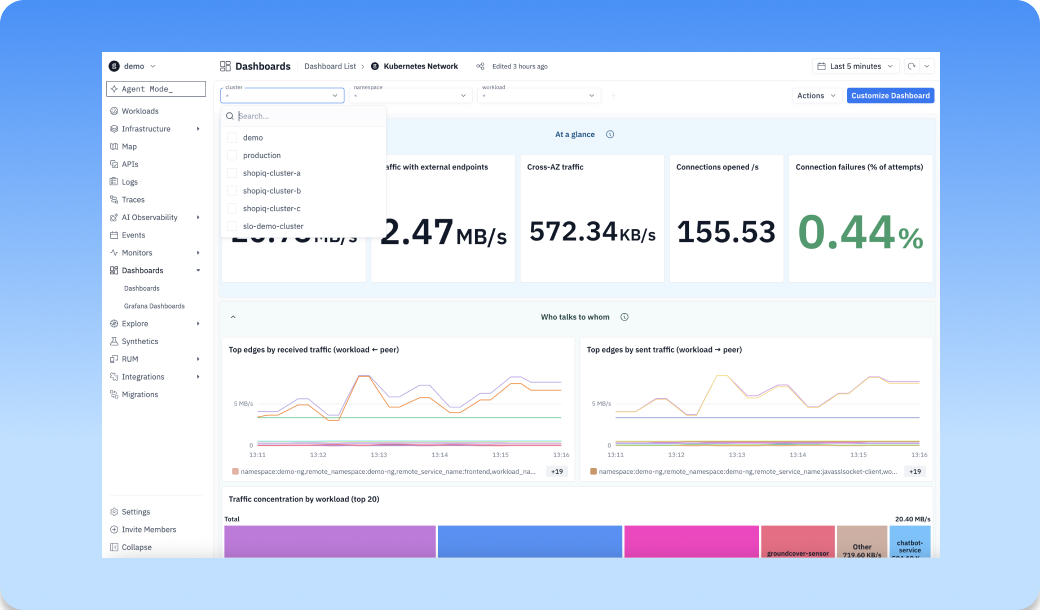Click the refresh icon in top bar
The width and height of the screenshot is (1040, 610).
point(912,66)
